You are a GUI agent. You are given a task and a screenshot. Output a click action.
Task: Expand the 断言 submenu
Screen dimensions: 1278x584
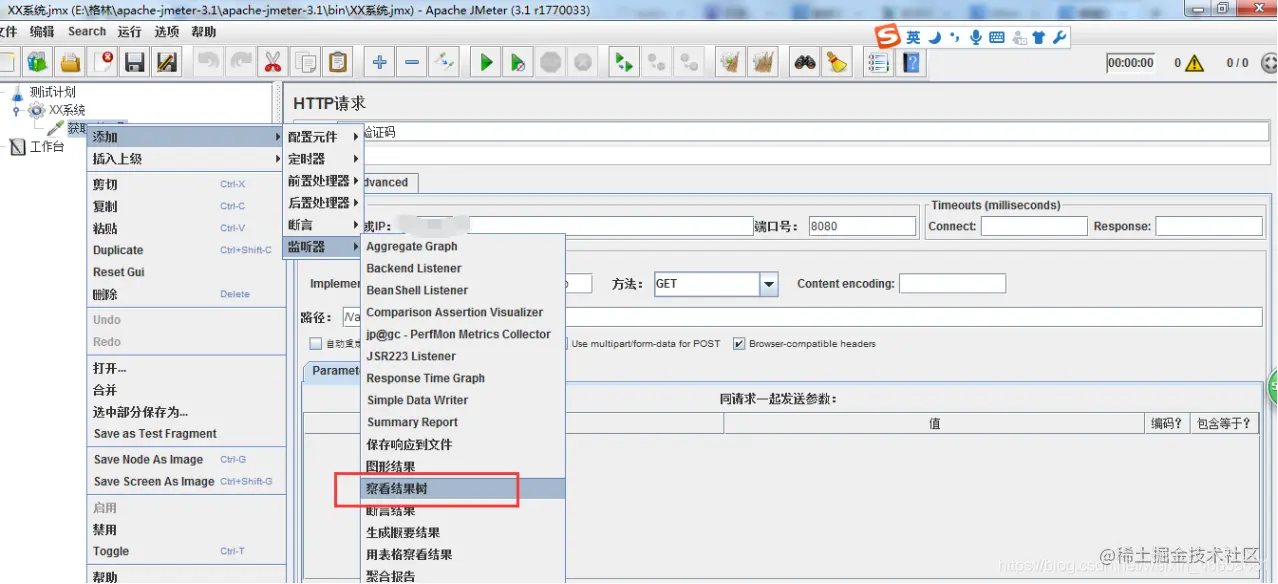(323, 225)
